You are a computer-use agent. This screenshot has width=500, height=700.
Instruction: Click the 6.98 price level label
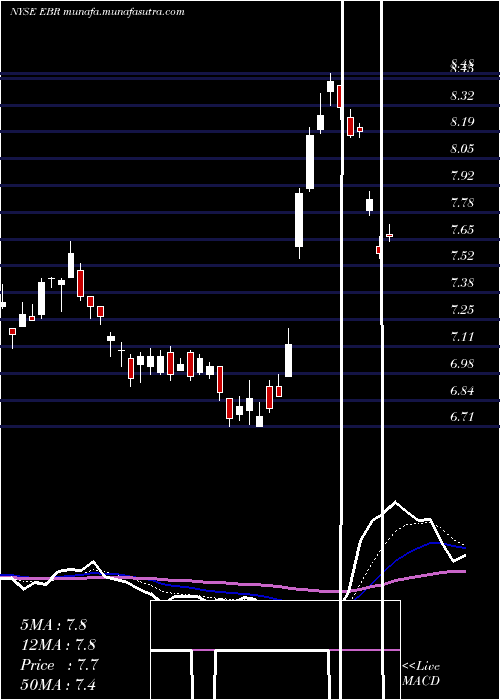[462, 364]
